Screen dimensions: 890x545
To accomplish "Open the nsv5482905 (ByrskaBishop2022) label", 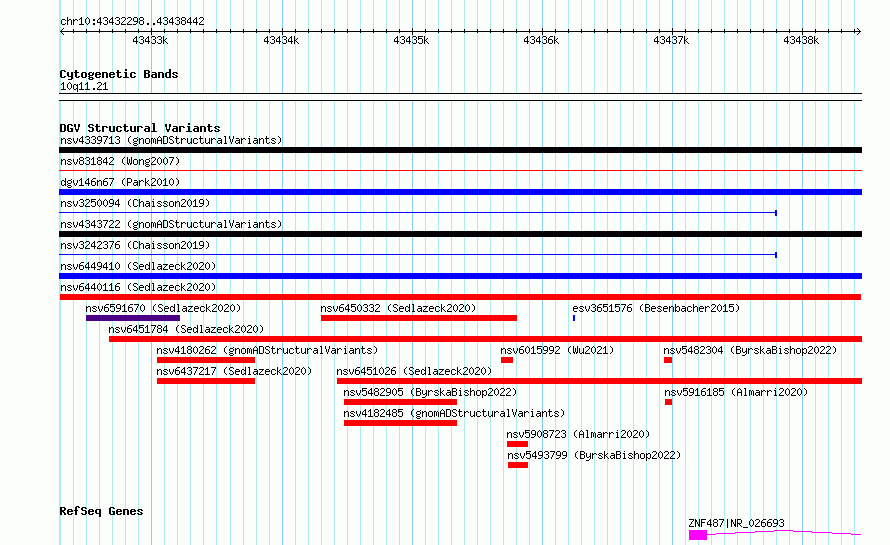I will point(430,392).
